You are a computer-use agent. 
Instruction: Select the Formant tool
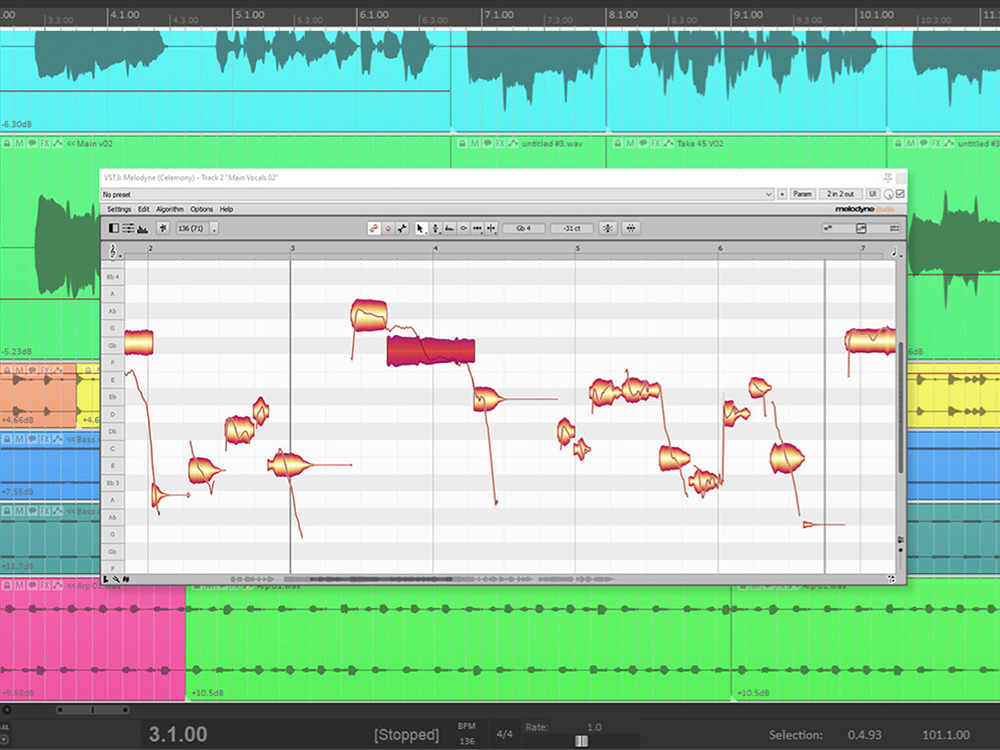point(450,228)
